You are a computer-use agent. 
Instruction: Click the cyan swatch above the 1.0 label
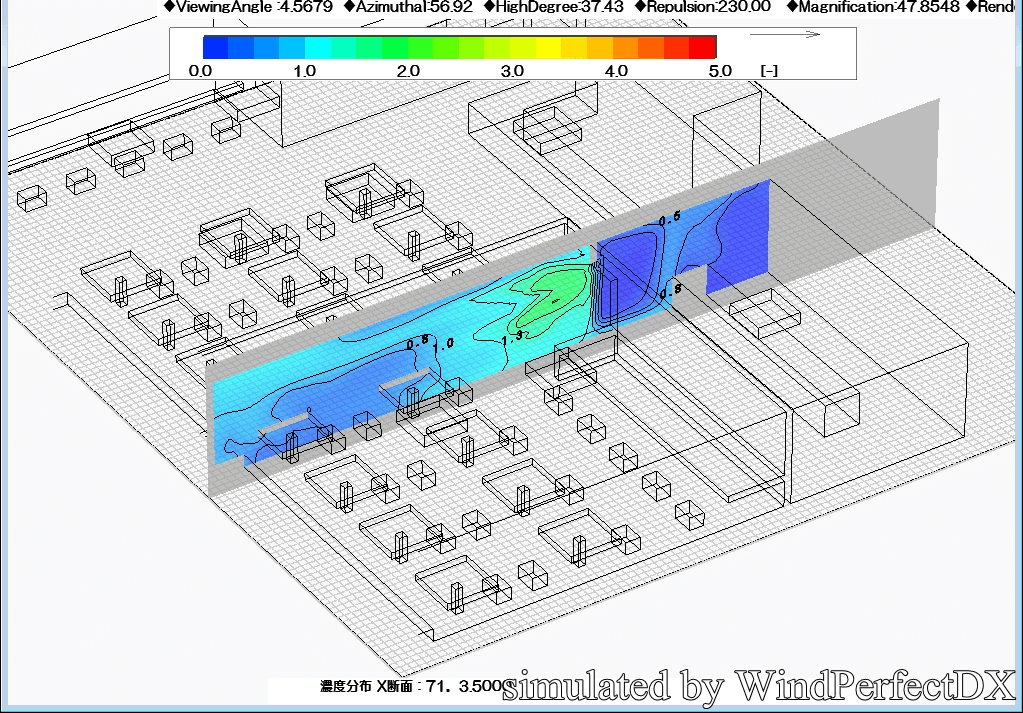[318, 47]
